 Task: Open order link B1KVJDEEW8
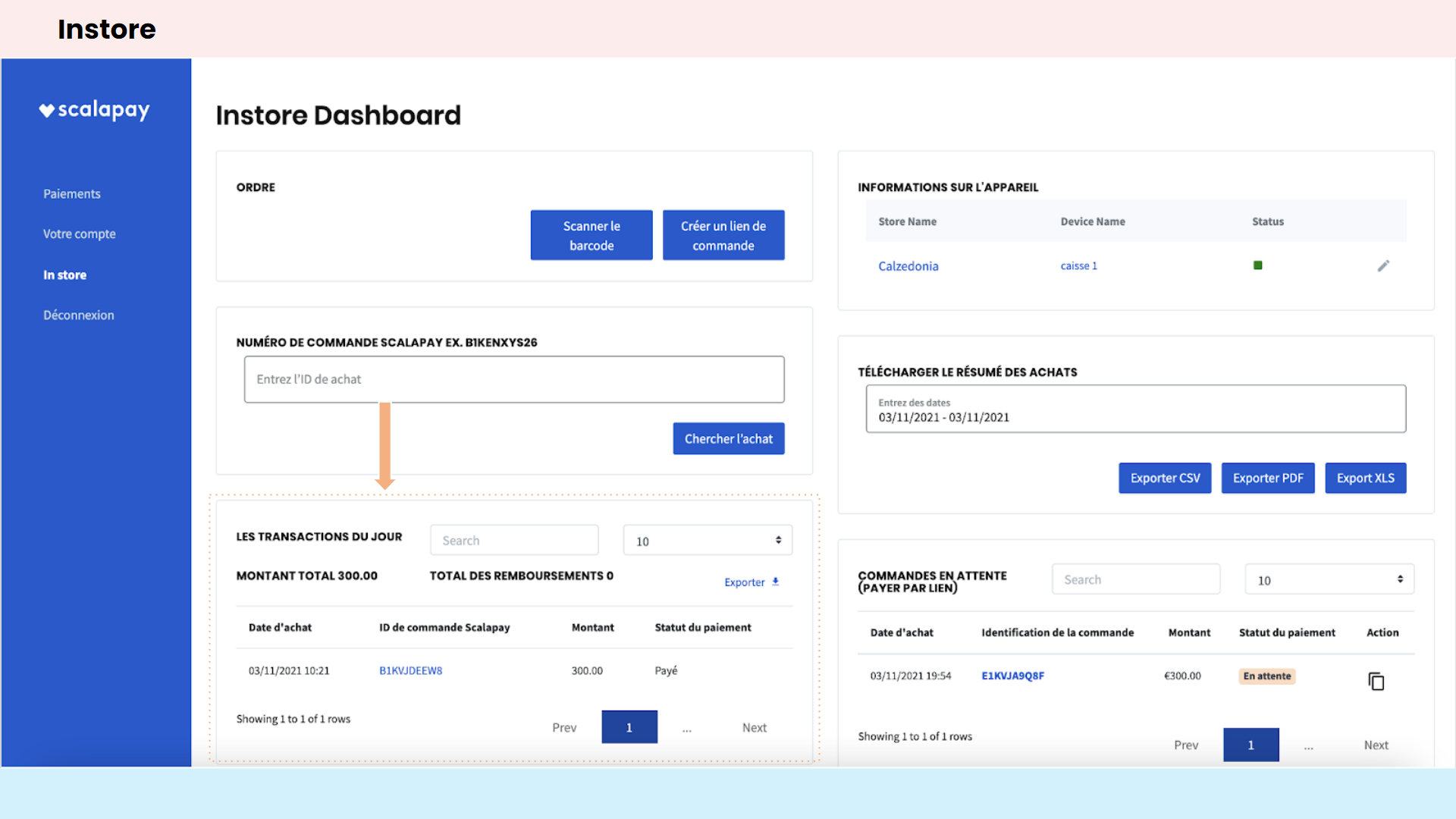pyautogui.click(x=410, y=671)
